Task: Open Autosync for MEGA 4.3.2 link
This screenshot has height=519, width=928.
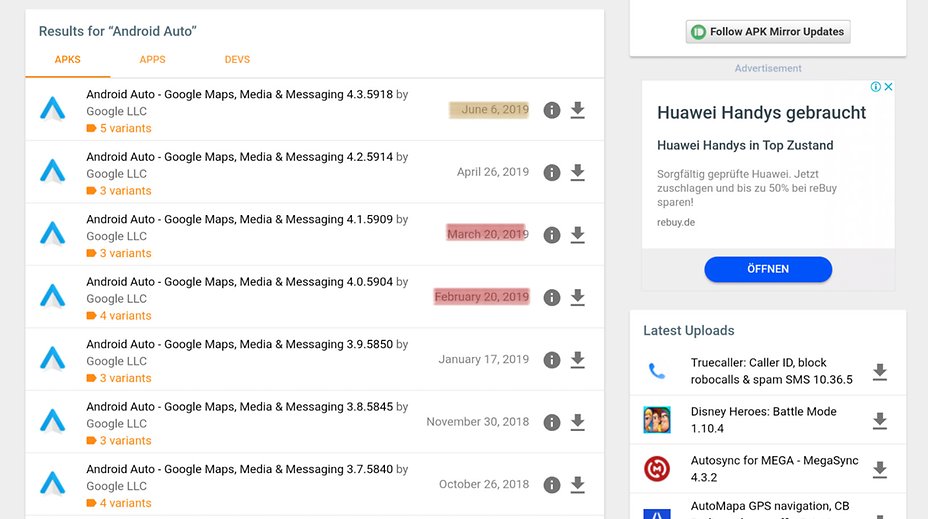Action: (x=774, y=469)
